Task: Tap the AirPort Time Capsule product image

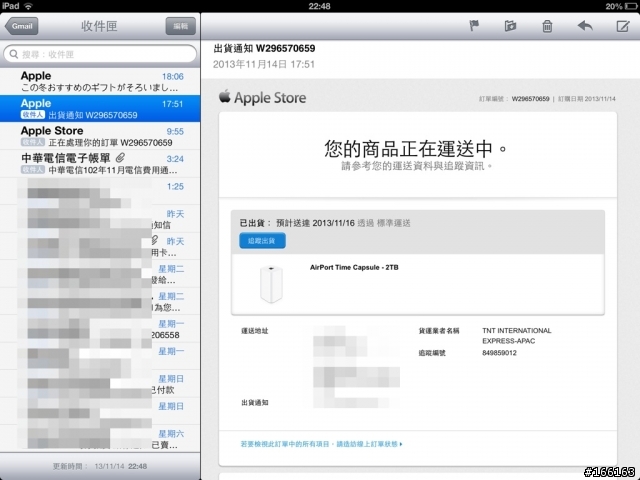Action: pyautogui.click(x=271, y=284)
